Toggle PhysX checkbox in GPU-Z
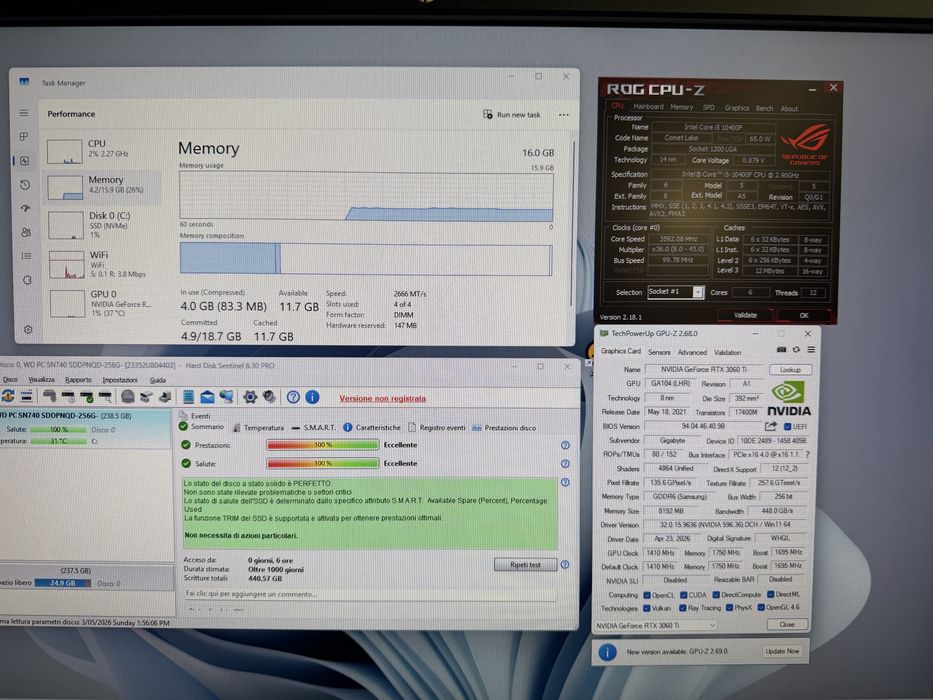Image resolution: width=933 pixels, height=700 pixels. 729,608
